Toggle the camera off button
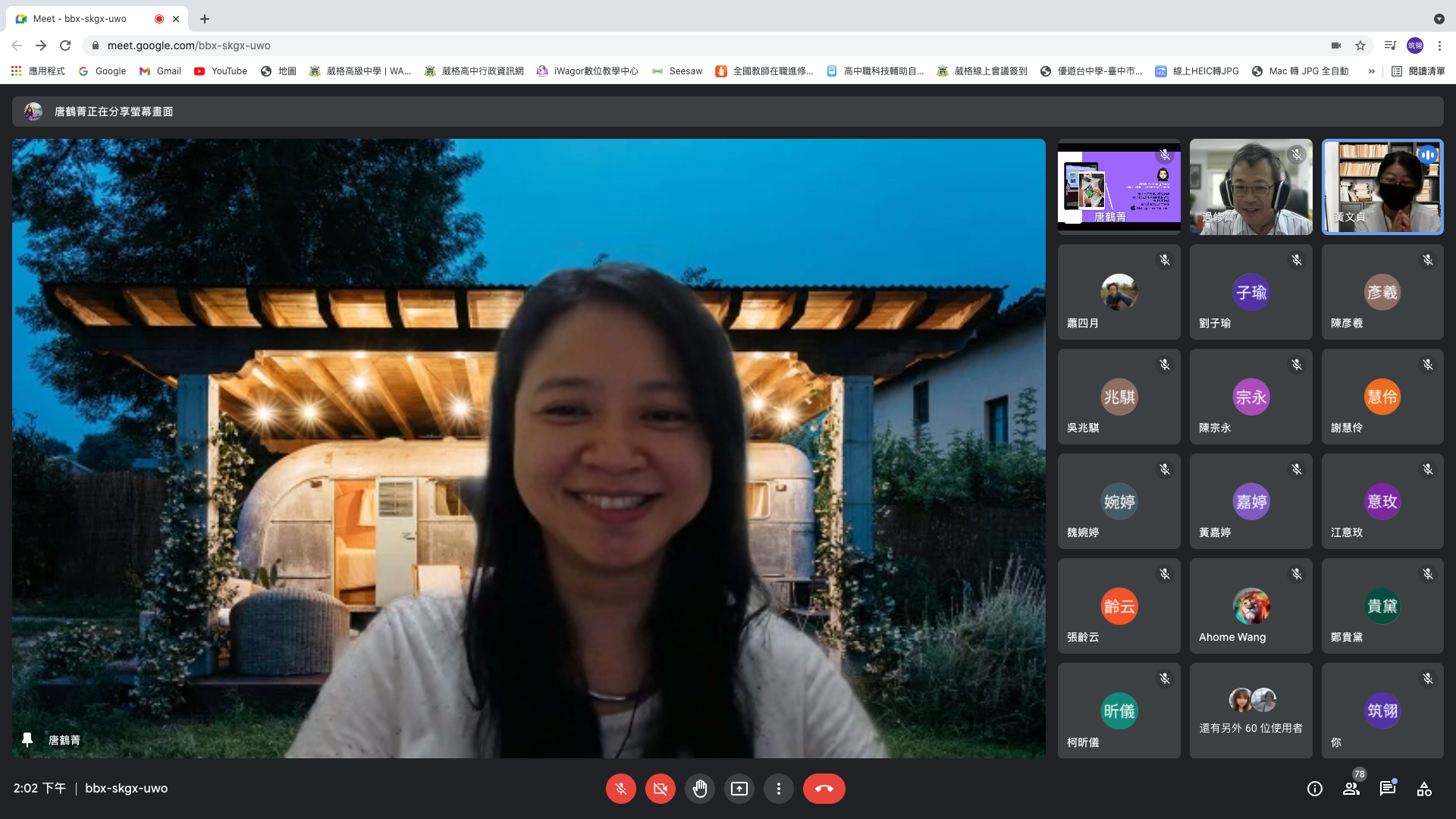This screenshot has width=1456, height=819. coord(660,789)
